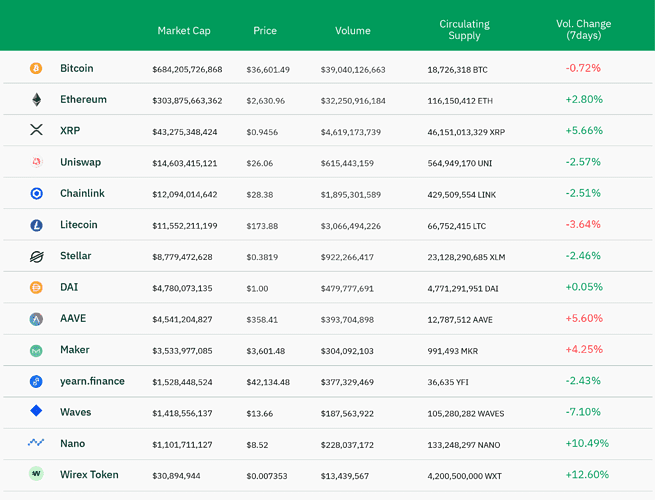
Task: Select Chainlink volume $1,895,301,589
Action: coord(350,195)
